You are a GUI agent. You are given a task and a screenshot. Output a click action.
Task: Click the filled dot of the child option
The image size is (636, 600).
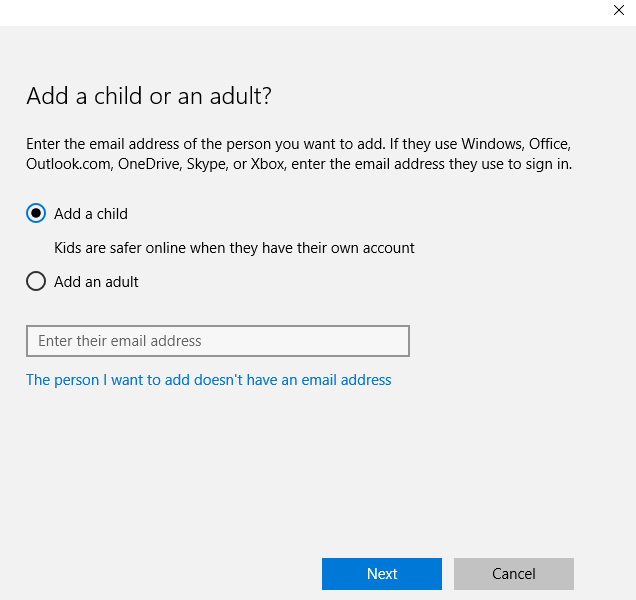pyautogui.click(x=36, y=213)
